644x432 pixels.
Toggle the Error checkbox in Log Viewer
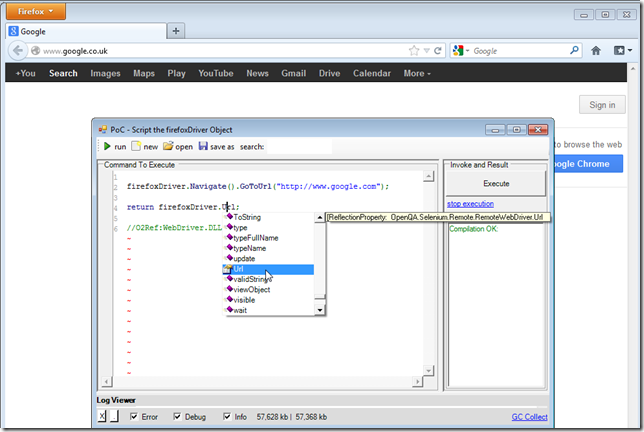[x=135, y=416]
